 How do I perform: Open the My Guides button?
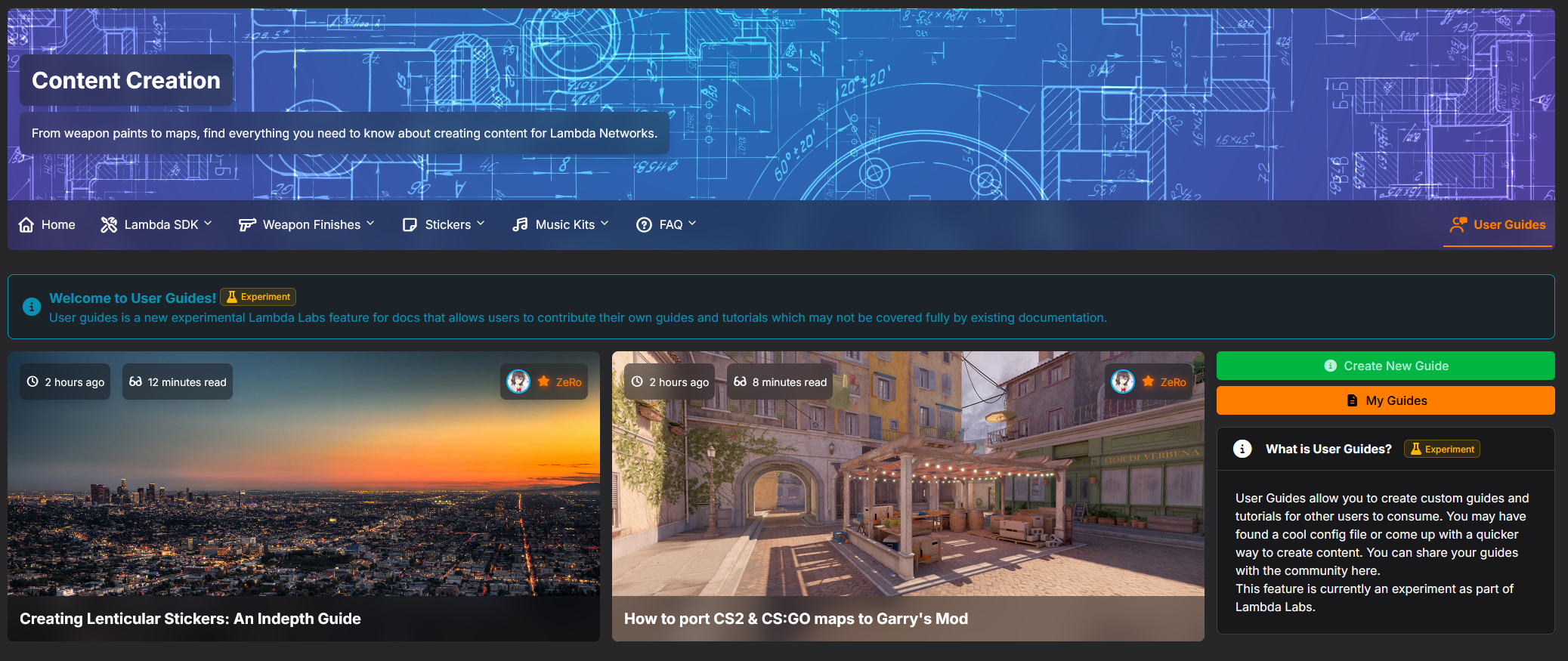coord(1385,400)
